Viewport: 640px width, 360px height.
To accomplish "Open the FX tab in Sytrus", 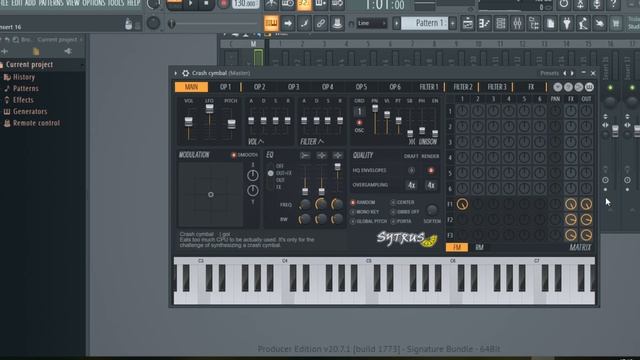I will (x=531, y=87).
